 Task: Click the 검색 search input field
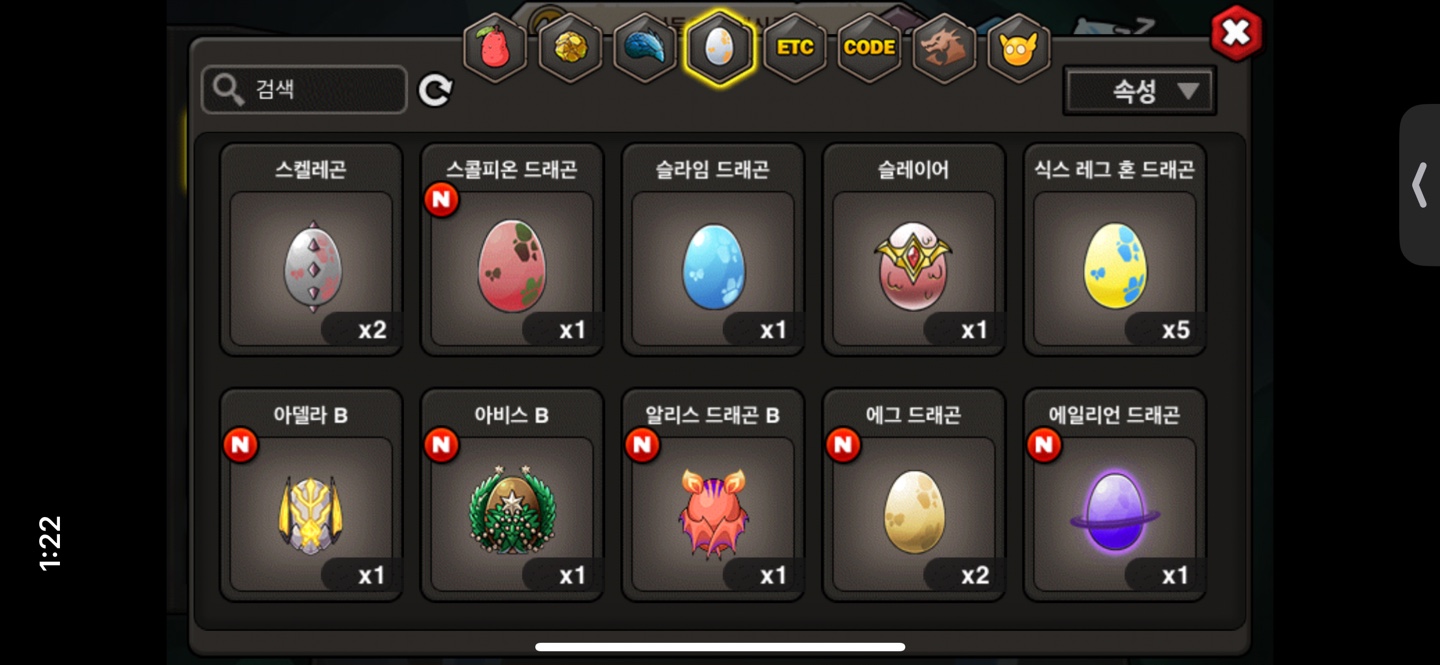(305, 90)
